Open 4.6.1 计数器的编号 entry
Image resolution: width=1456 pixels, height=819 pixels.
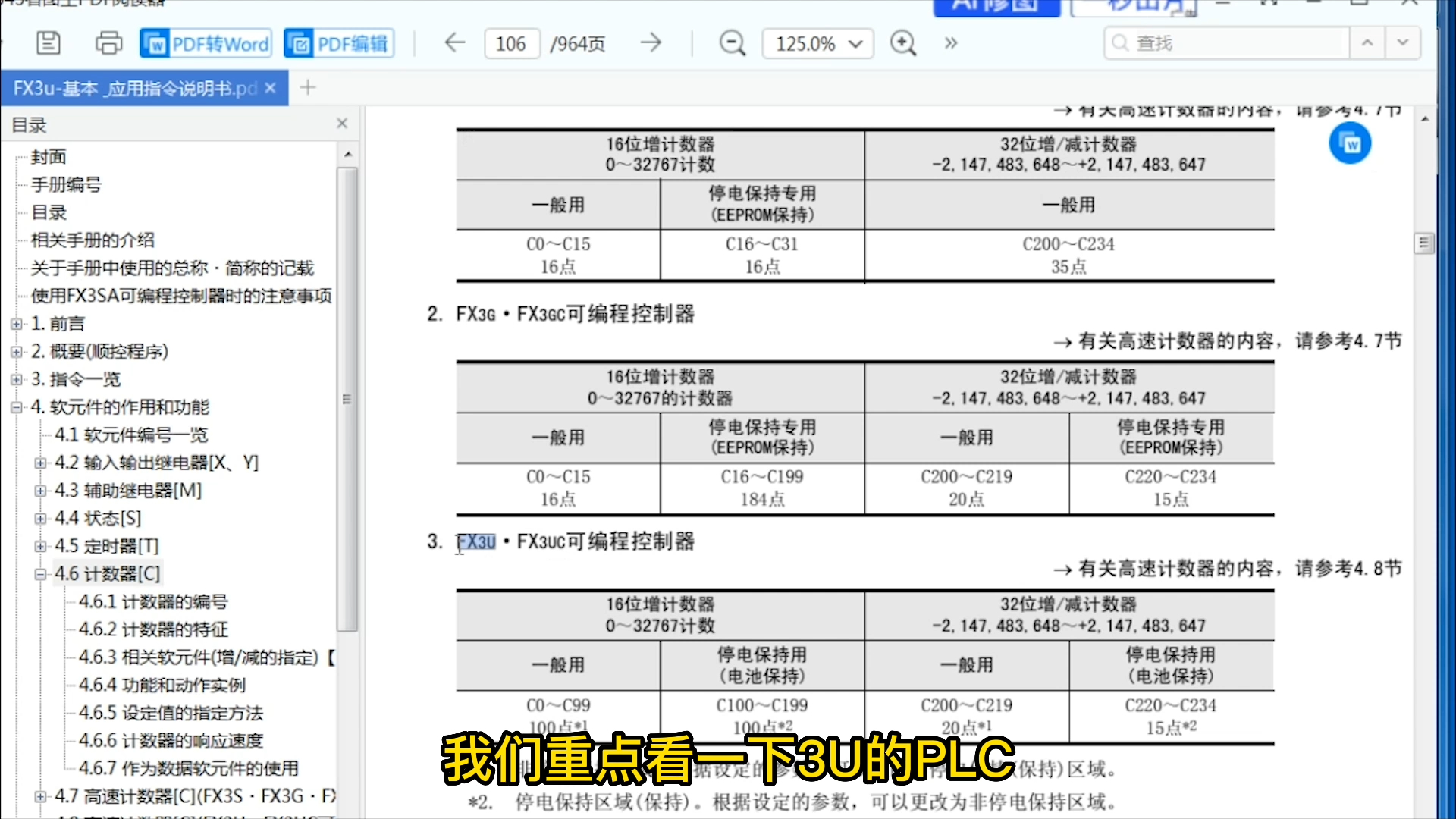[x=153, y=602]
